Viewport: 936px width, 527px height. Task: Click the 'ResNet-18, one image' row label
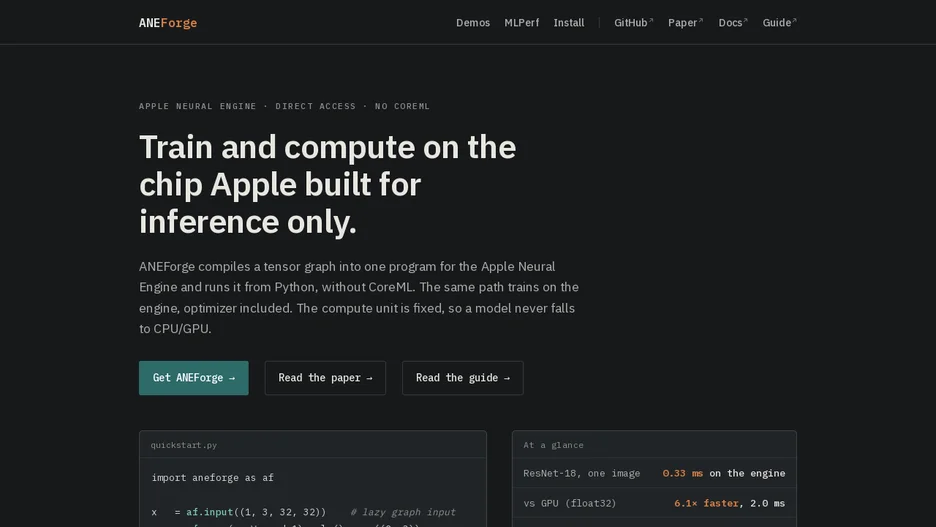[581, 473]
